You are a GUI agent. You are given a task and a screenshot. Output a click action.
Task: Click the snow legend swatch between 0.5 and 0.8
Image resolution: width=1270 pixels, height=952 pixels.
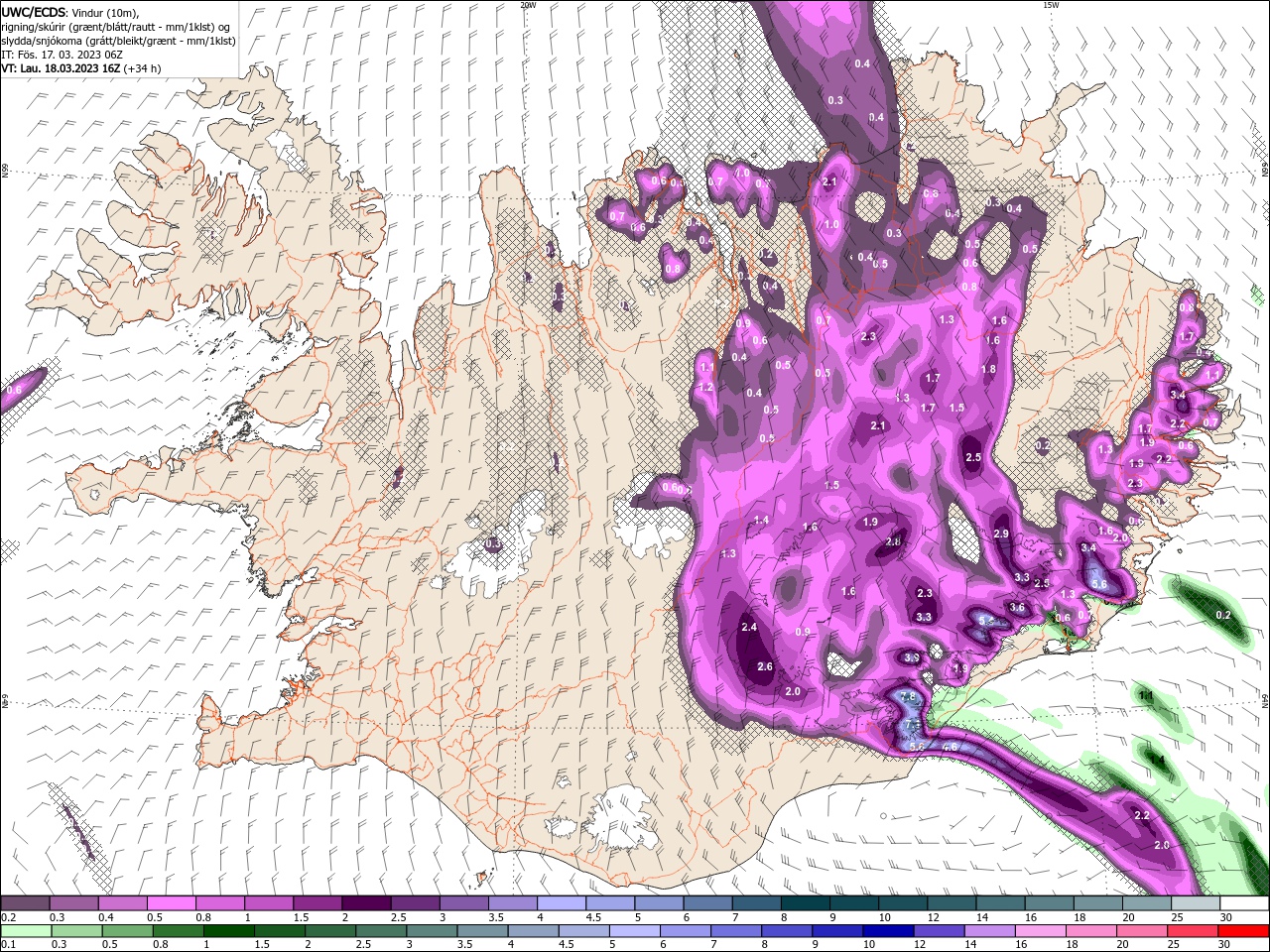(x=171, y=903)
